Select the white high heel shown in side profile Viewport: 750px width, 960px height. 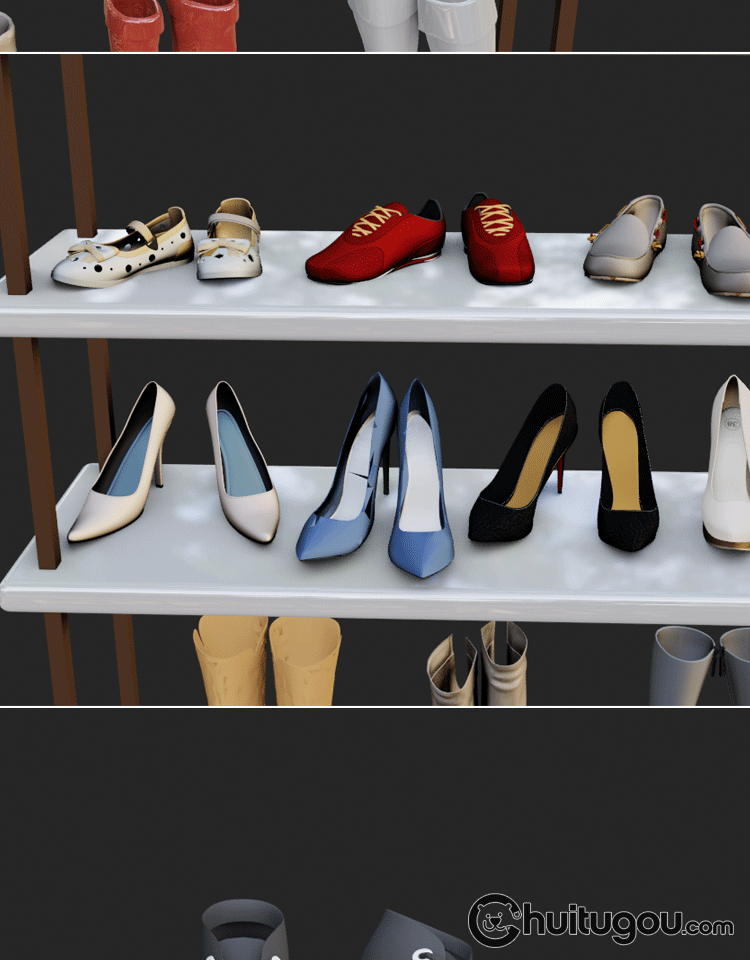pyautogui.click(x=121, y=462)
